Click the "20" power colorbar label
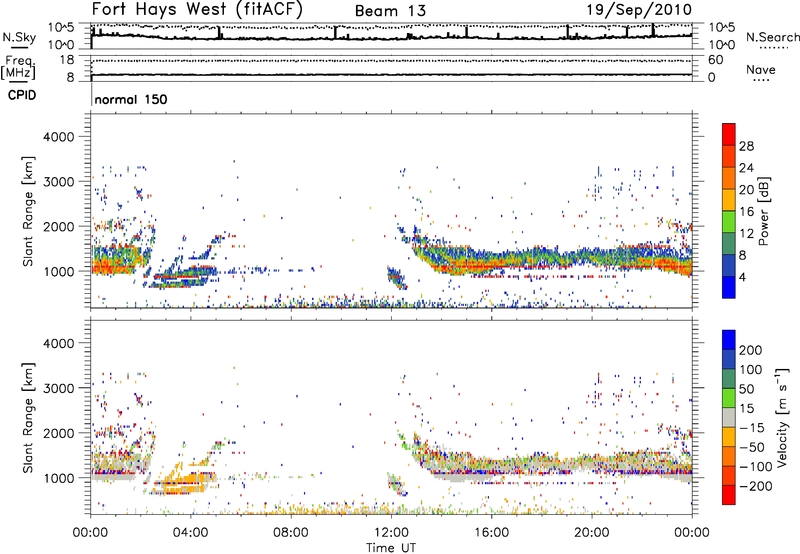The height and width of the screenshot is (554, 800). pyautogui.click(x=746, y=190)
